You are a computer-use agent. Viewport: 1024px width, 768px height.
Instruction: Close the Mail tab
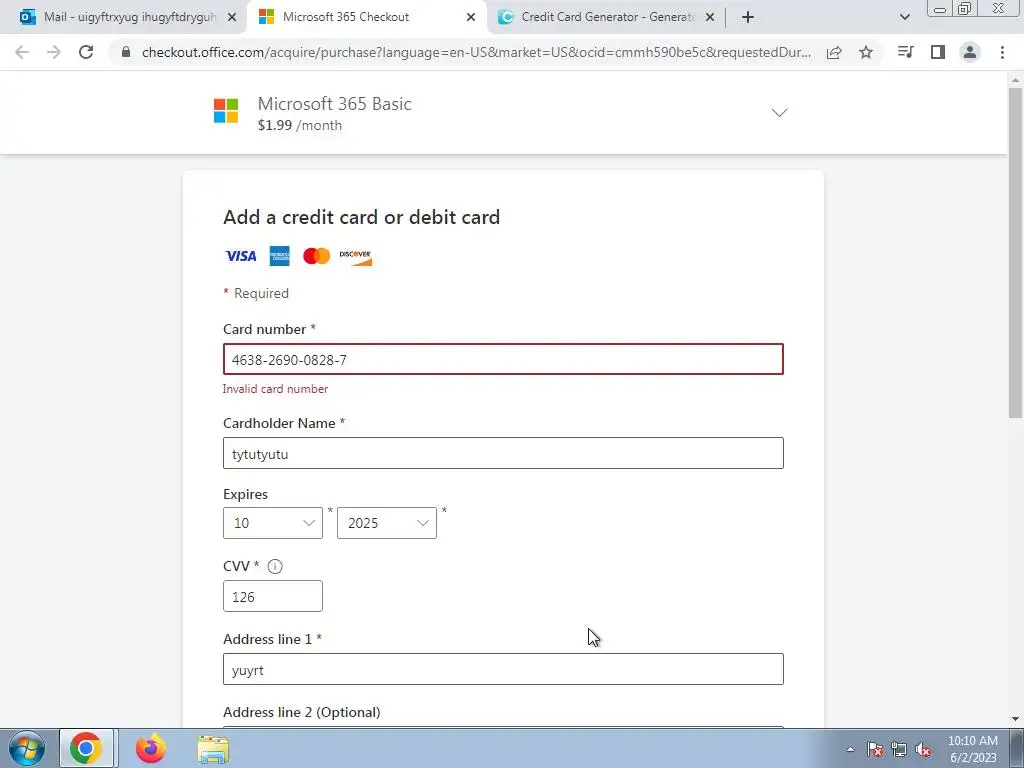coord(232,17)
